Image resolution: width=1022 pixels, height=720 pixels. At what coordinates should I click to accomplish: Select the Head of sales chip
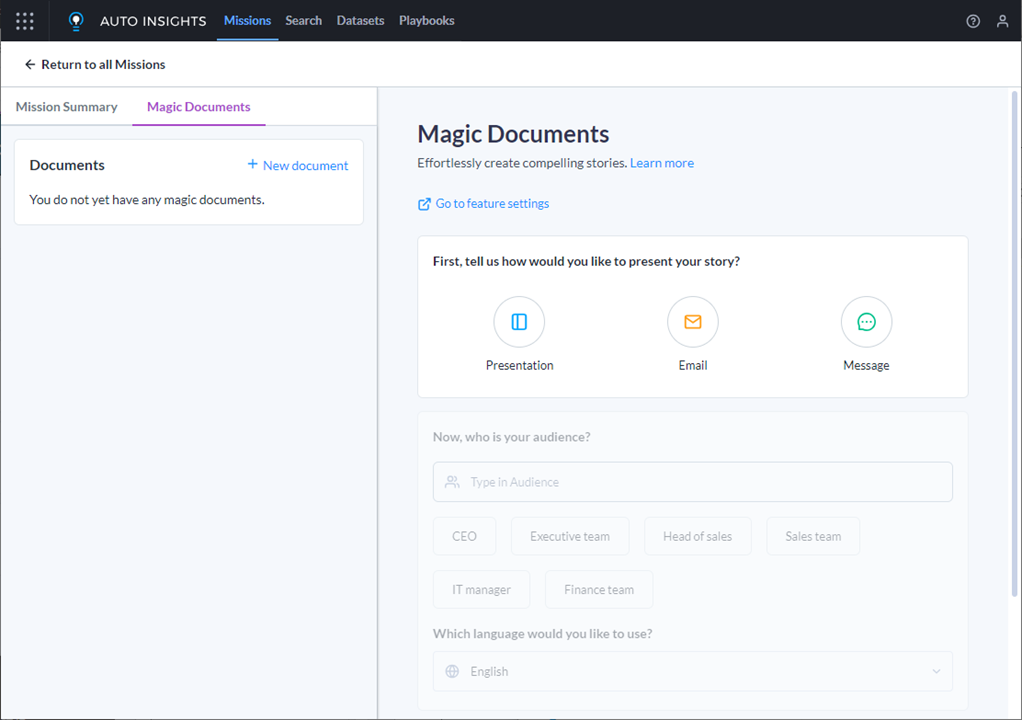[x=697, y=536]
